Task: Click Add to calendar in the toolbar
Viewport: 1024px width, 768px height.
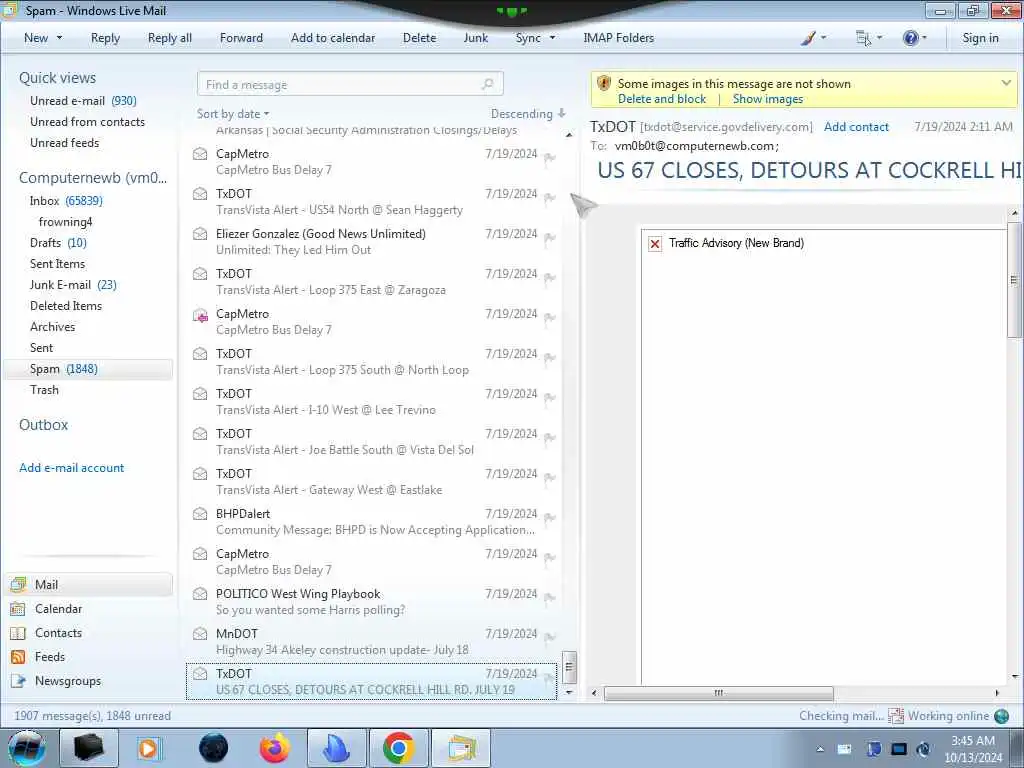Action: (x=333, y=38)
